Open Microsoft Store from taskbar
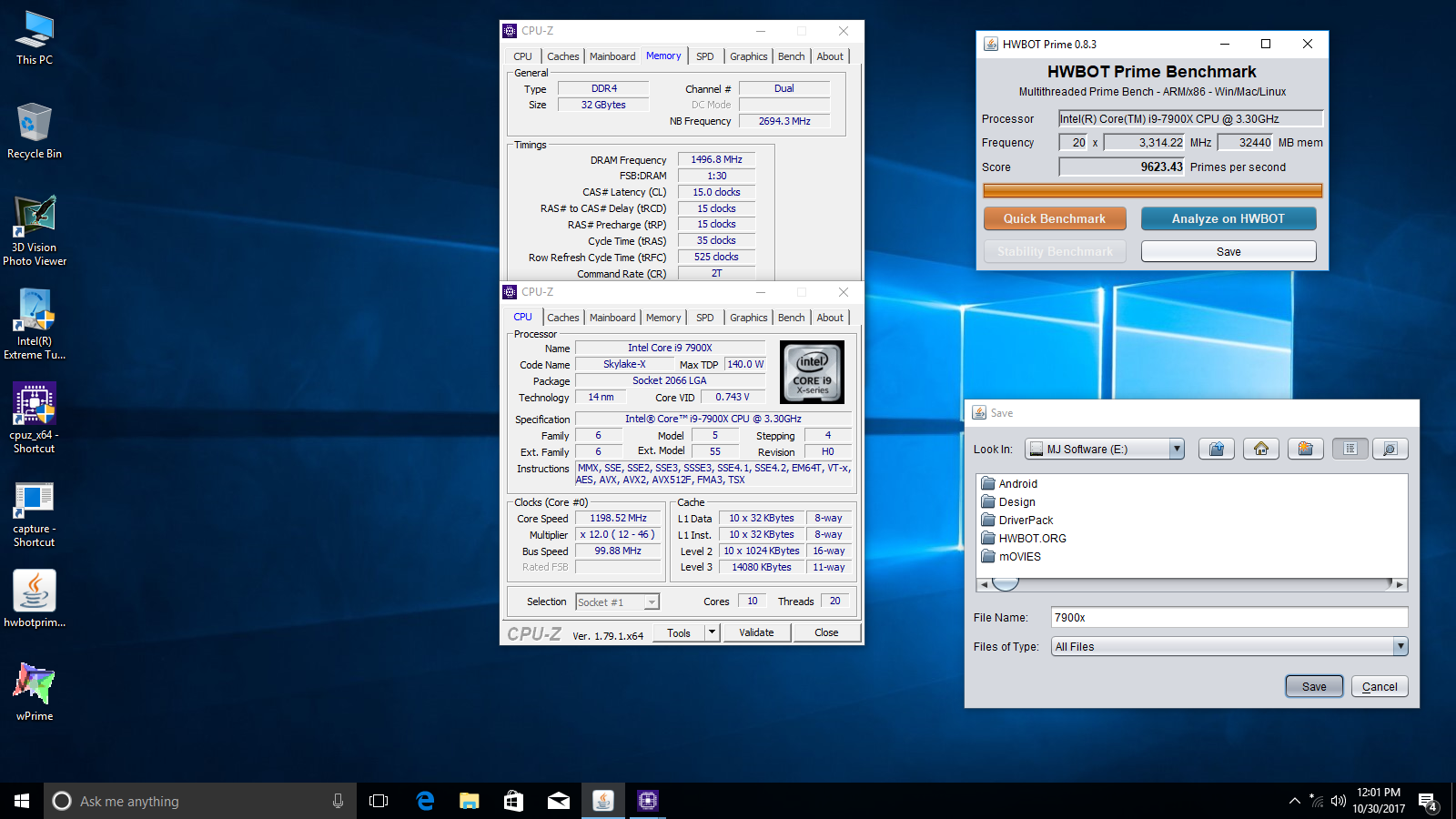This screenshot has height=819, width=1456. click(x=514, y=801)
